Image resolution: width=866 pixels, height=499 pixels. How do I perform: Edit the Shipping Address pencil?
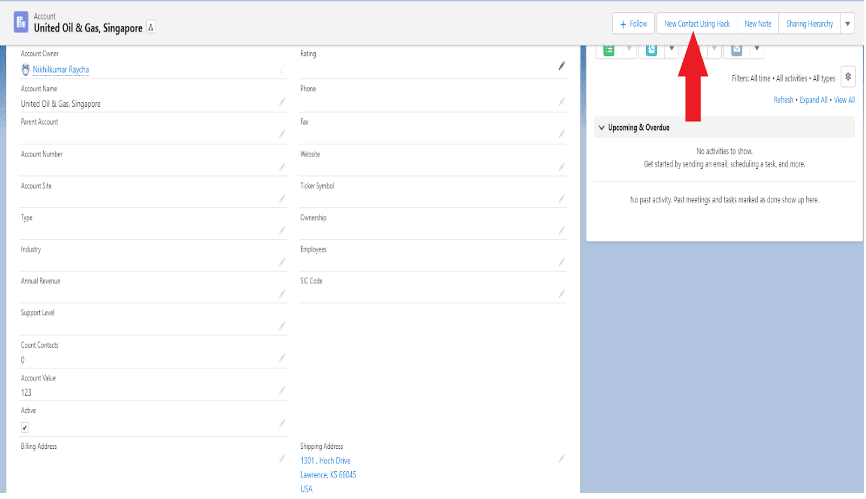point(561,458)
